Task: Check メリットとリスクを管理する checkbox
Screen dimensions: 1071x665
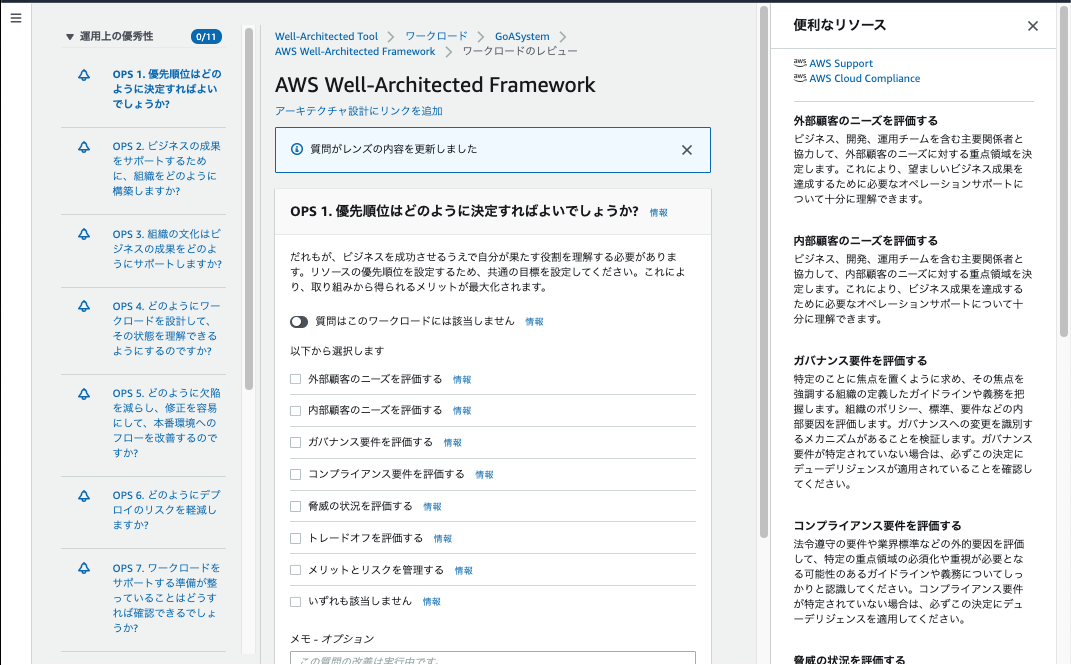Action: point(295,570)
